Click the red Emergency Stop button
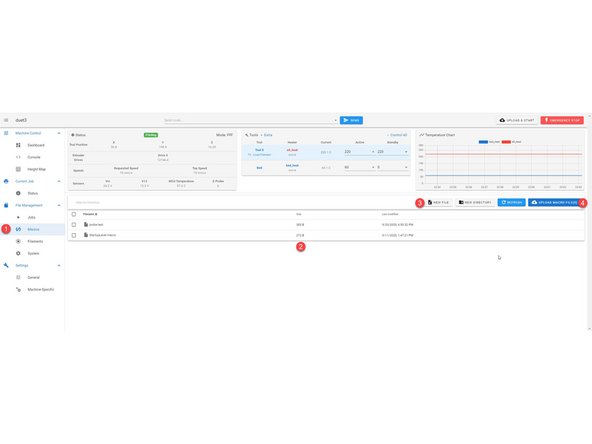 pos(562,120)
